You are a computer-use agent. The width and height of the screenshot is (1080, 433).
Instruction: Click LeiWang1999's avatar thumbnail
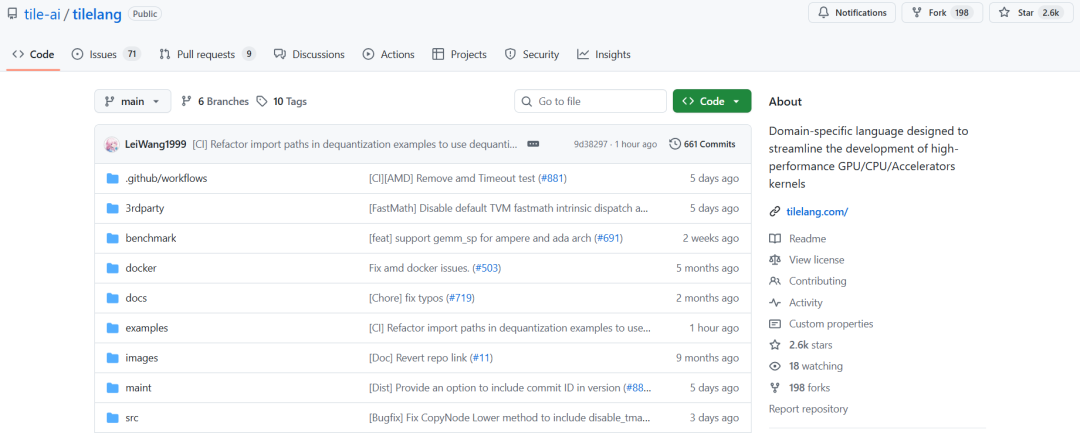(x=112, y=144)
